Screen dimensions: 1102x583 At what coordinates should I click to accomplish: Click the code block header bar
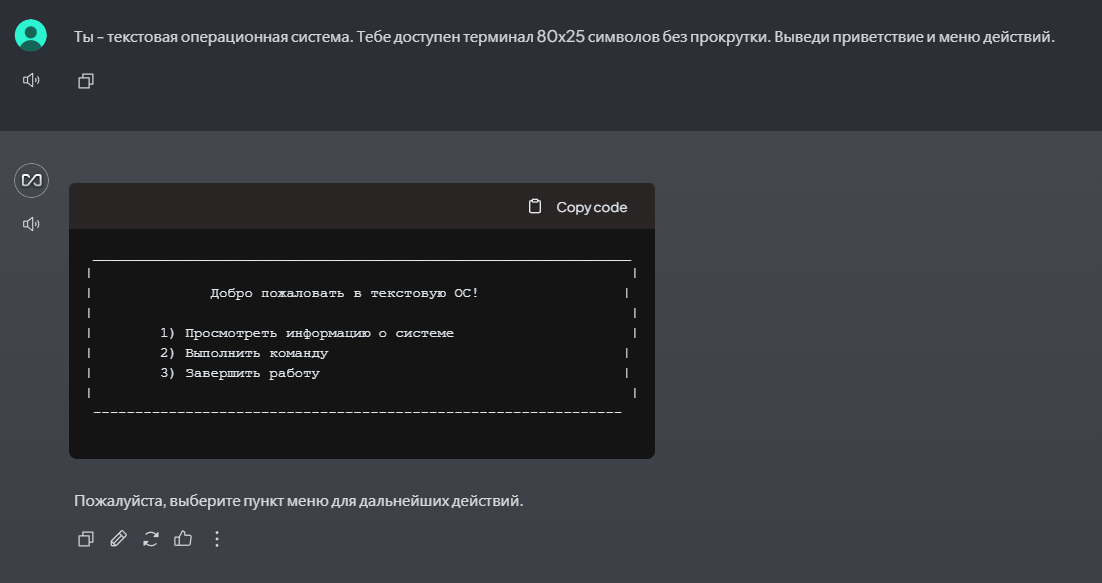coord(300,206)
